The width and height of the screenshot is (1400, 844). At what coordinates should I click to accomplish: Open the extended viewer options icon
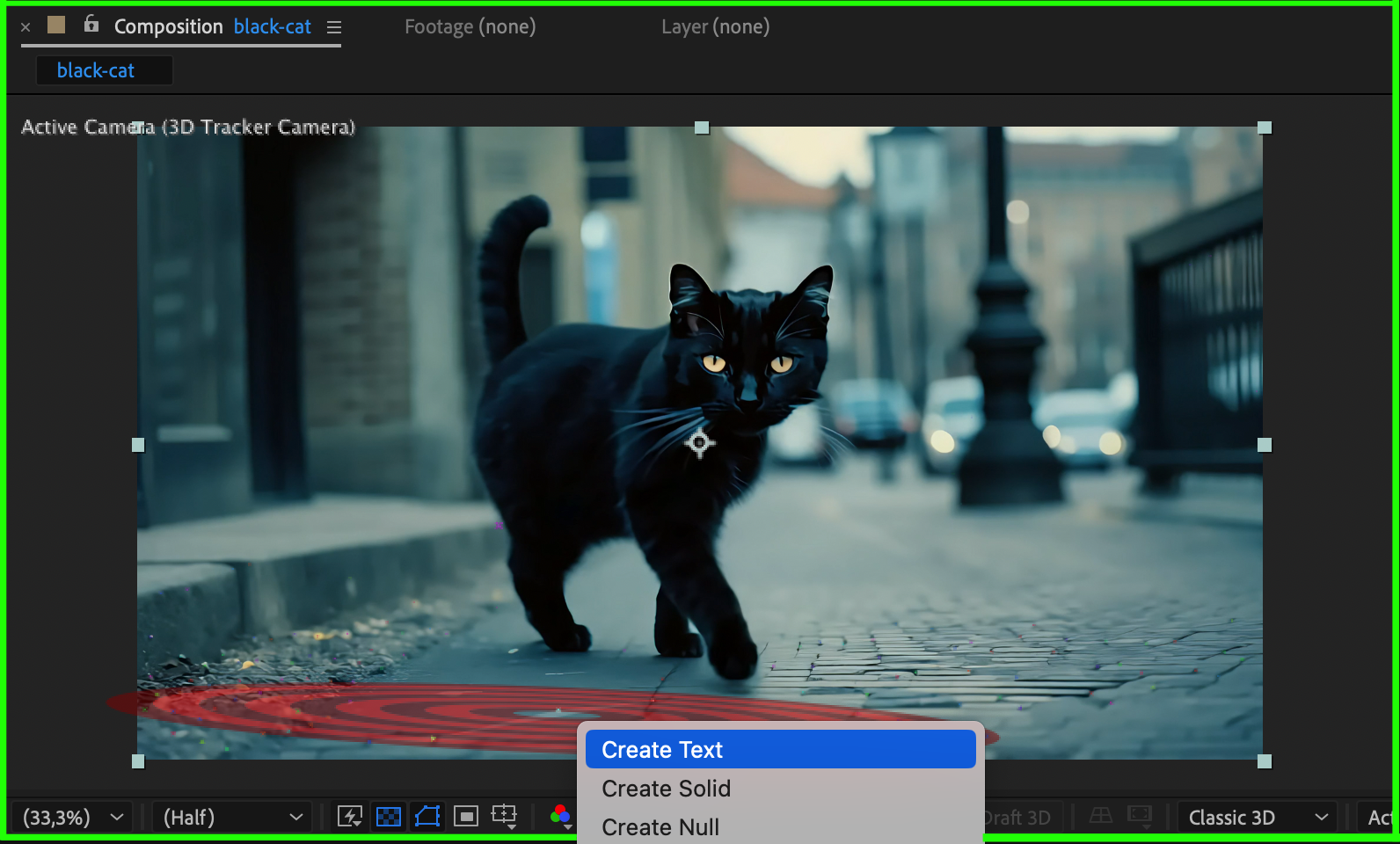1140,816
